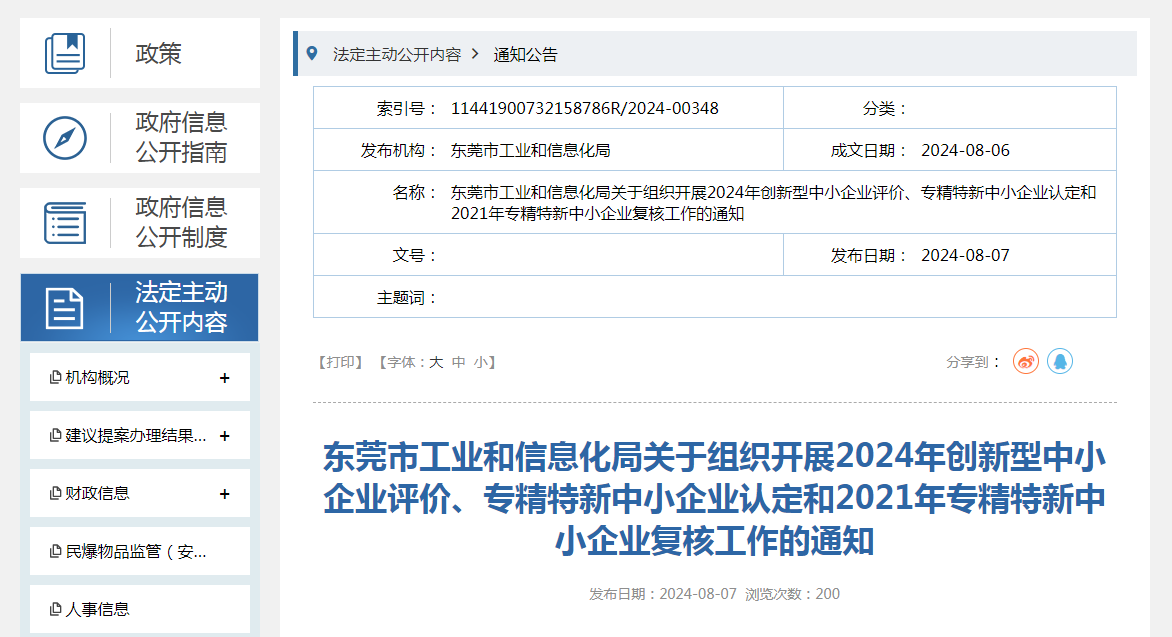Click the 浏览次数：200 view count
The image size is (1172, 637).
click(792, 594)
